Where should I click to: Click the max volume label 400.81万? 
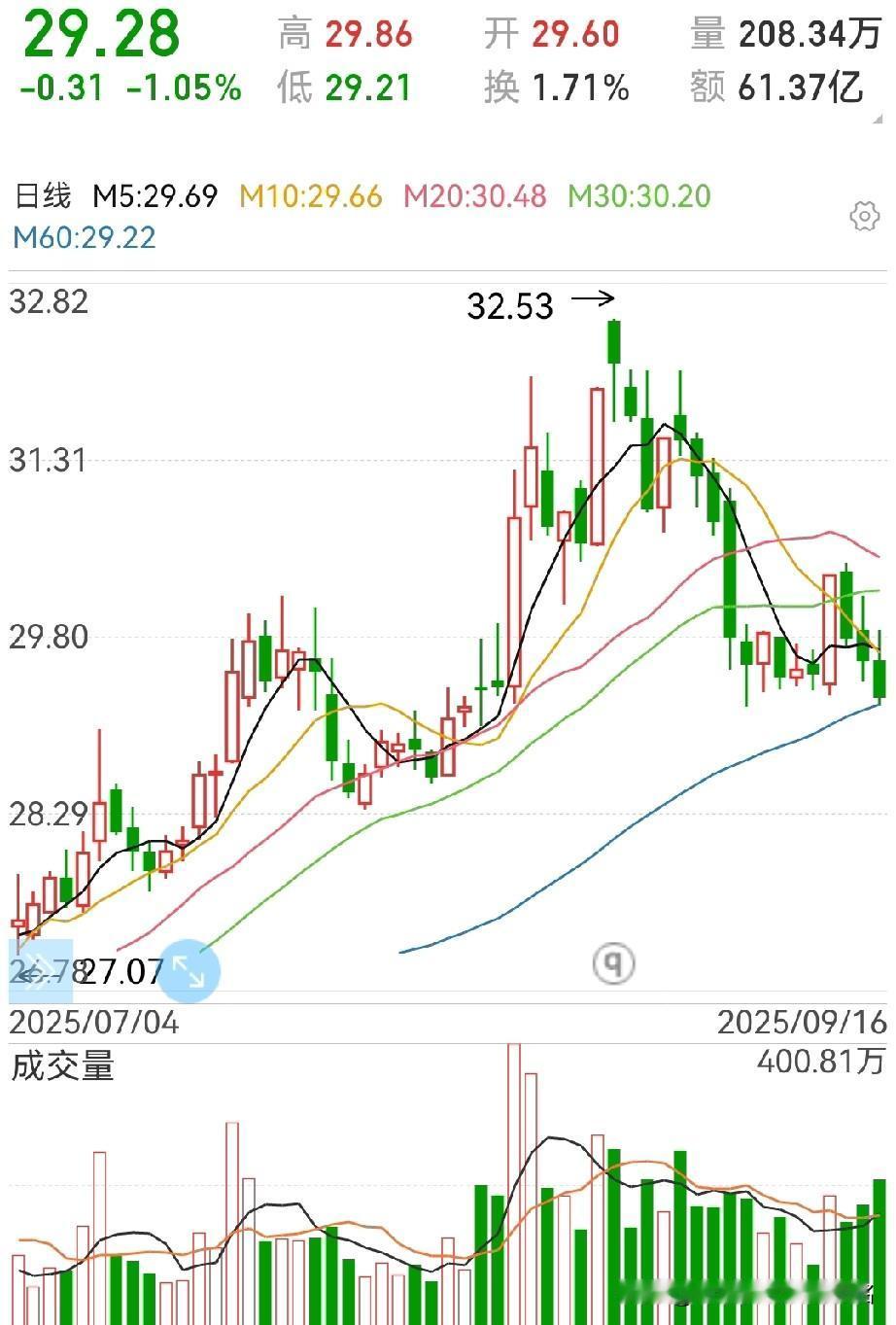(821, 1062)
